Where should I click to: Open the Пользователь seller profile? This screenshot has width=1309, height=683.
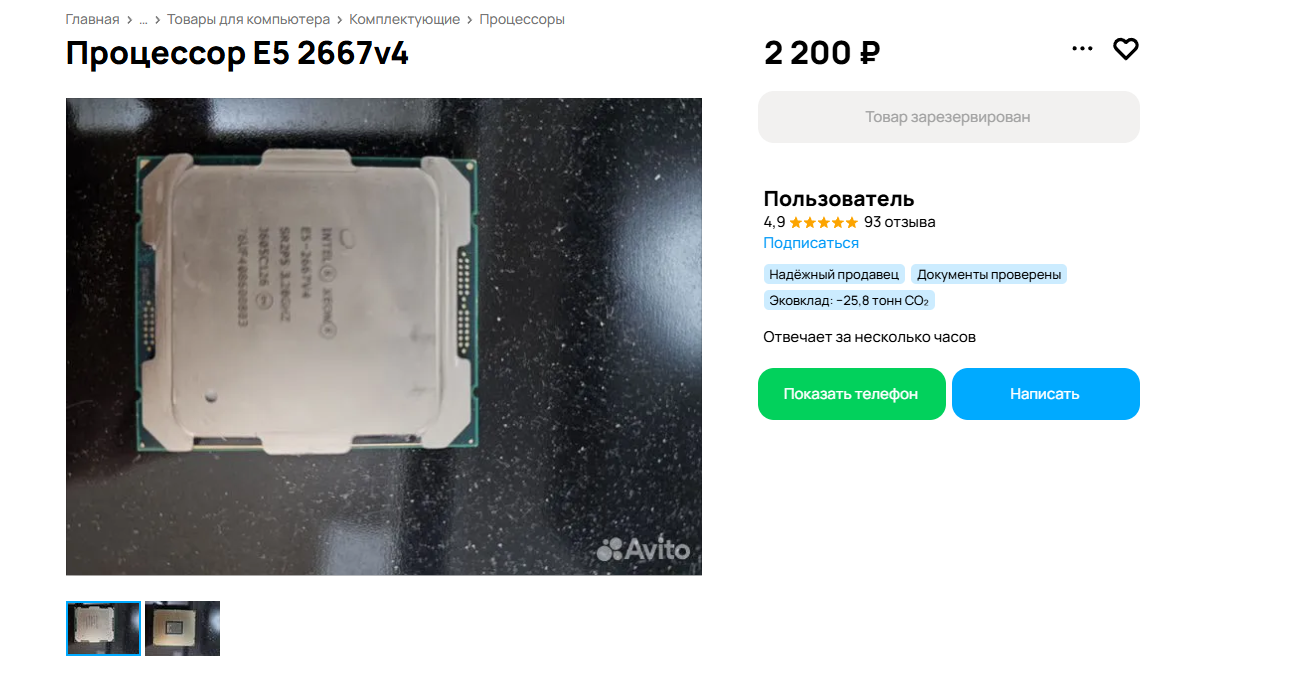839,198
